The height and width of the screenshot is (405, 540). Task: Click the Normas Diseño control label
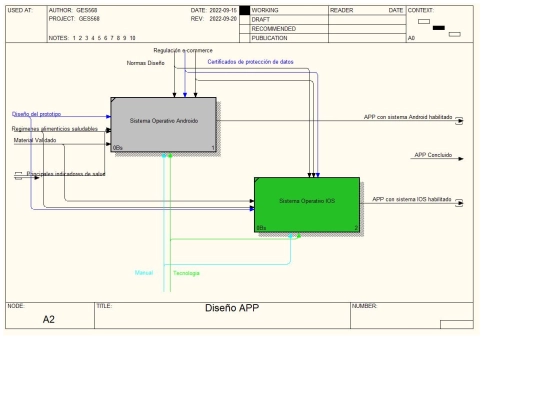coord(145,63)
